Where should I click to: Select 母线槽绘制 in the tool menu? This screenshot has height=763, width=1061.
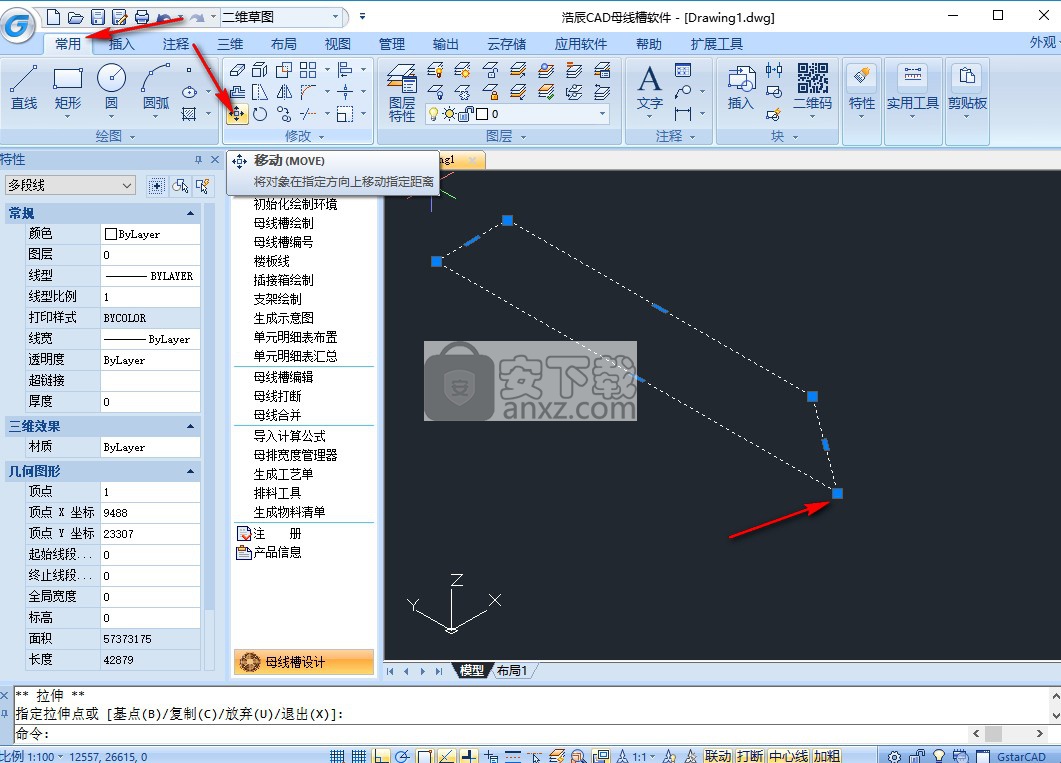pos(284,223)
